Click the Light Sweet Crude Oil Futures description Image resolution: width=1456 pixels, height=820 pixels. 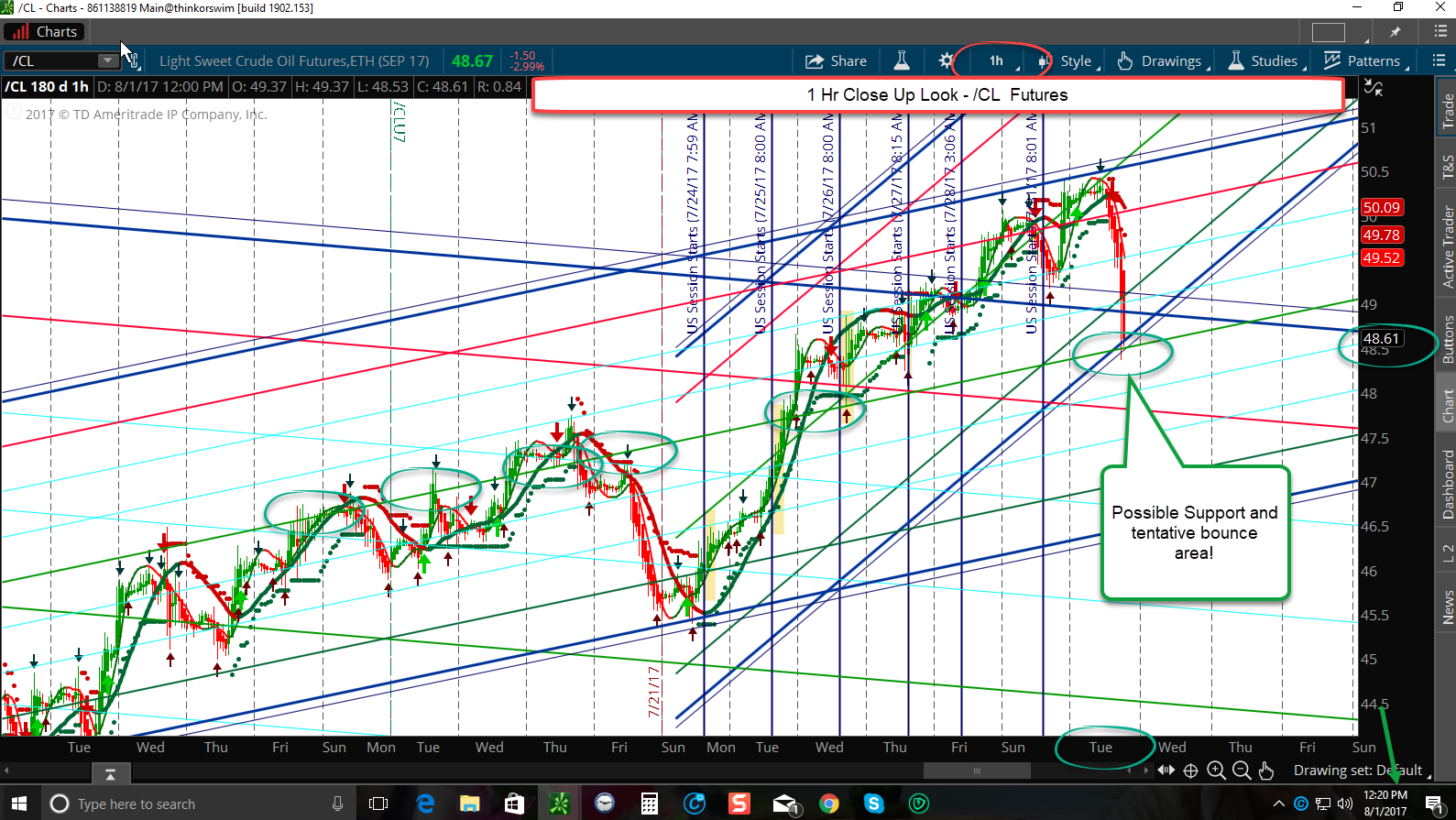coord(294,61)
